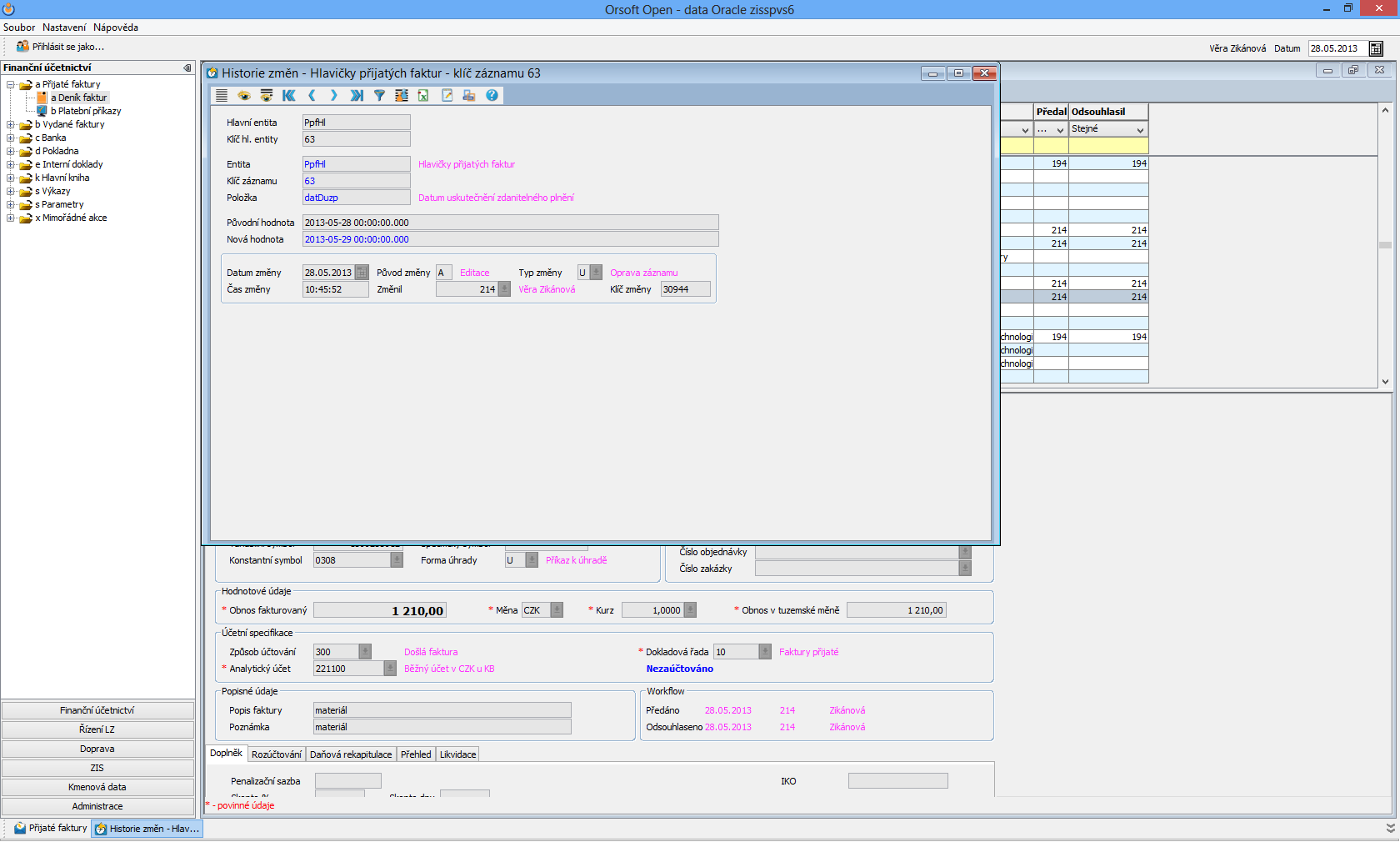Switch to Rozúčtování tab
The width and height of the screenshot is (1400, 842).
277,754
